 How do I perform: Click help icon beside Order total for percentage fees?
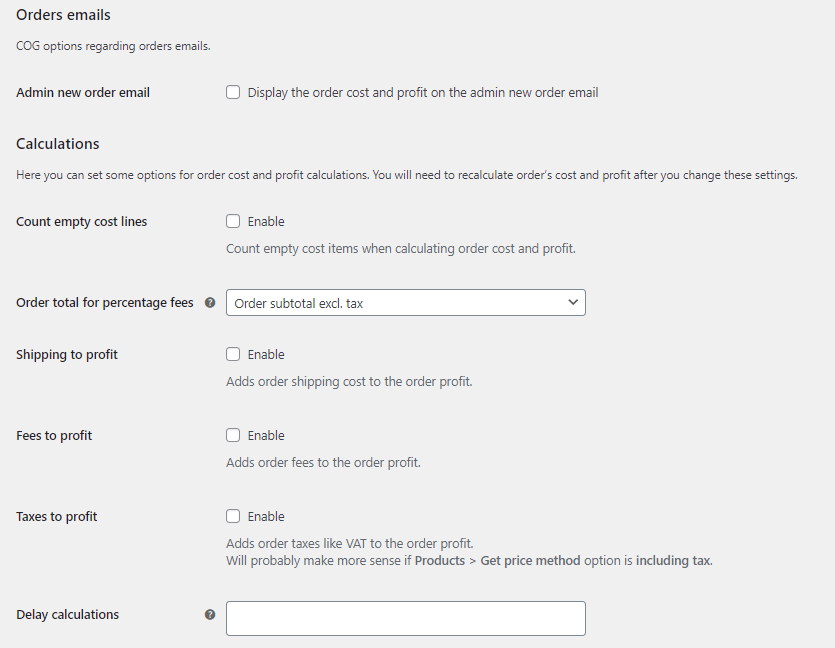click(210, 302)
